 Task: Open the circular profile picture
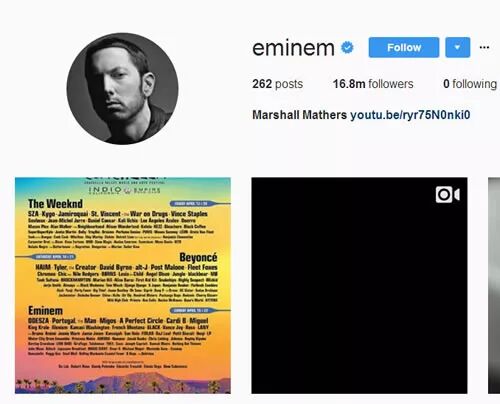click(x=122, y=89)
